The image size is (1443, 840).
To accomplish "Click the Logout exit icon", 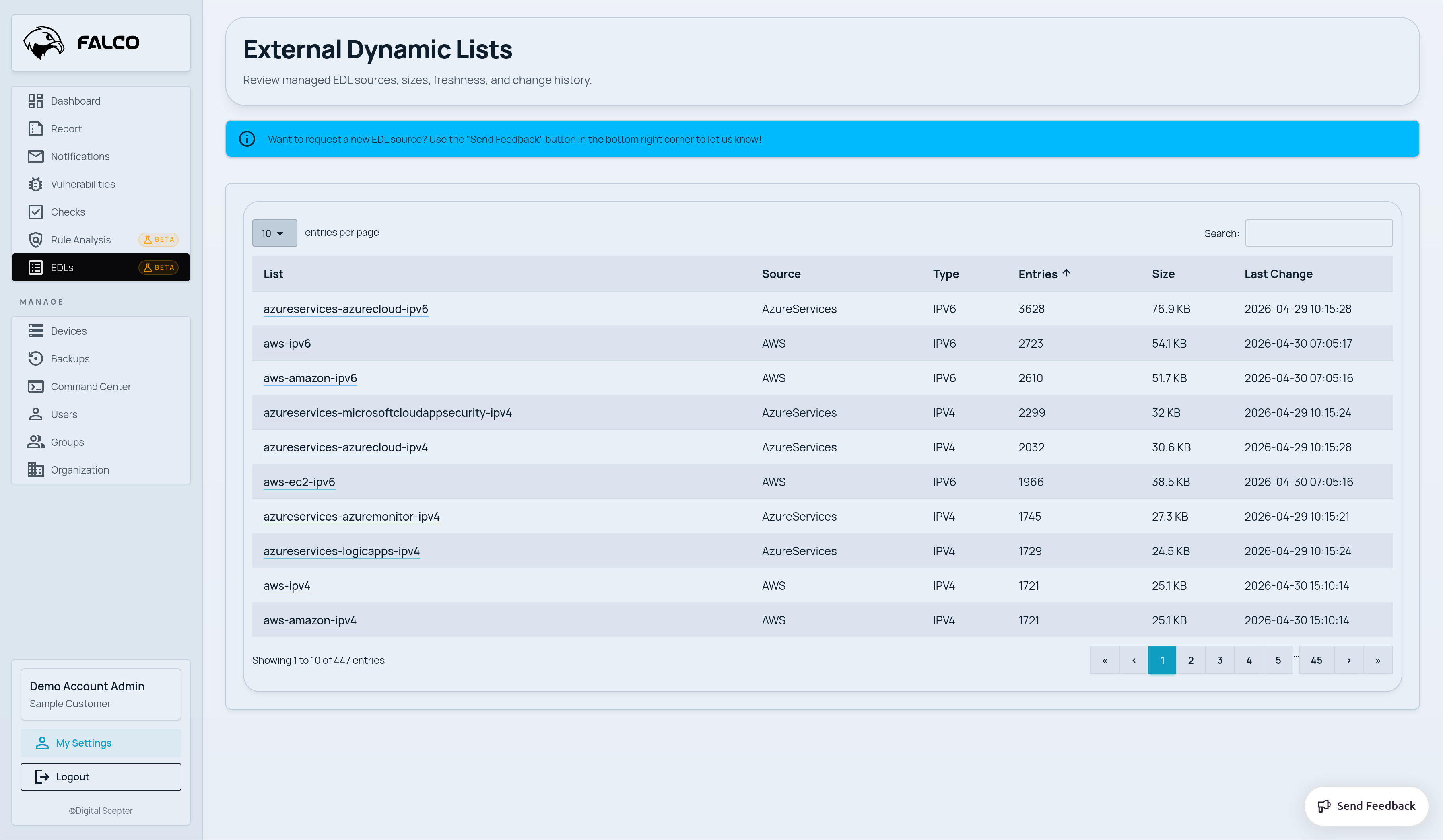I will (41, 776).
